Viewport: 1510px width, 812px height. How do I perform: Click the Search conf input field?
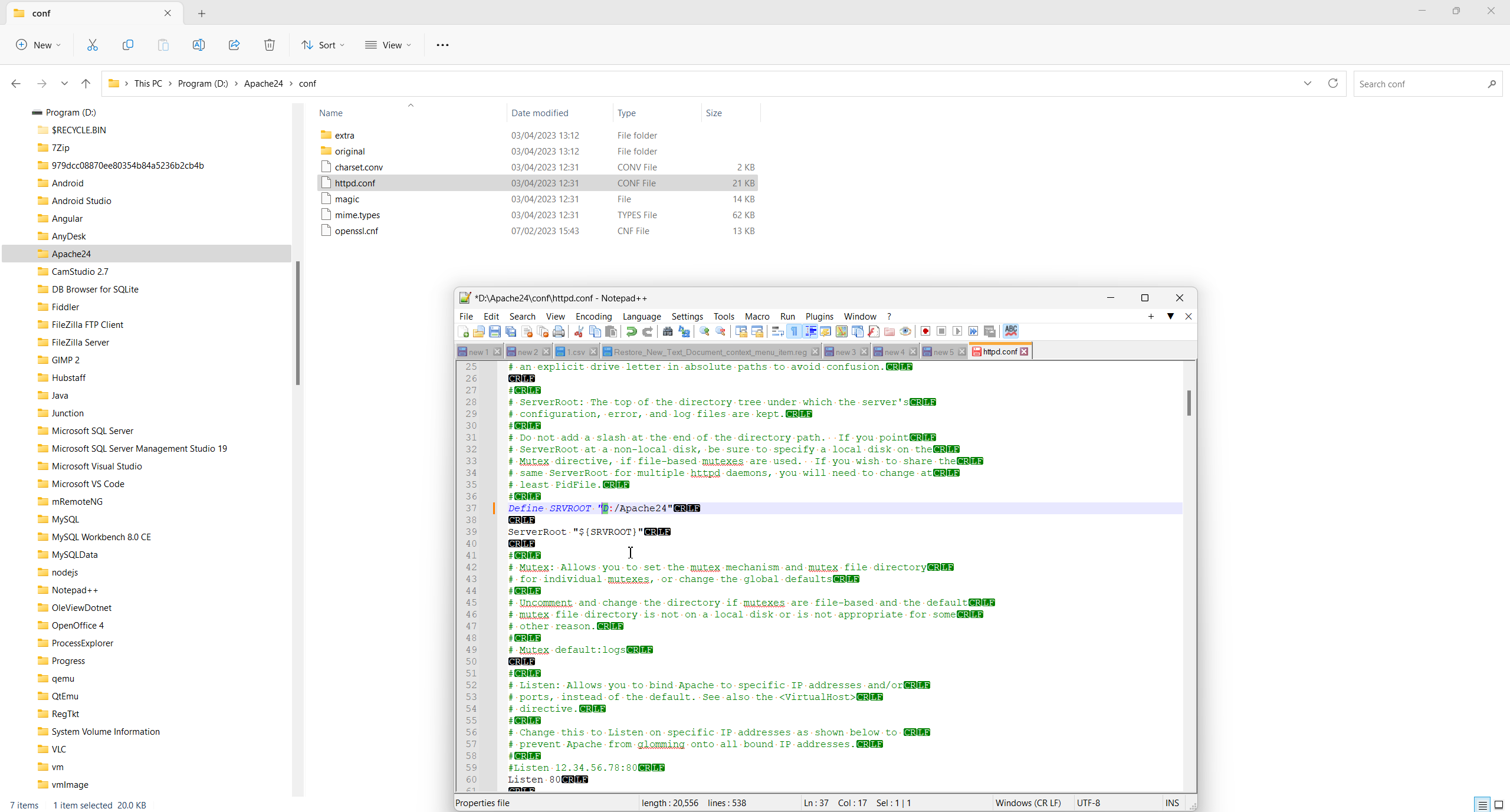tap(1420, 84)
